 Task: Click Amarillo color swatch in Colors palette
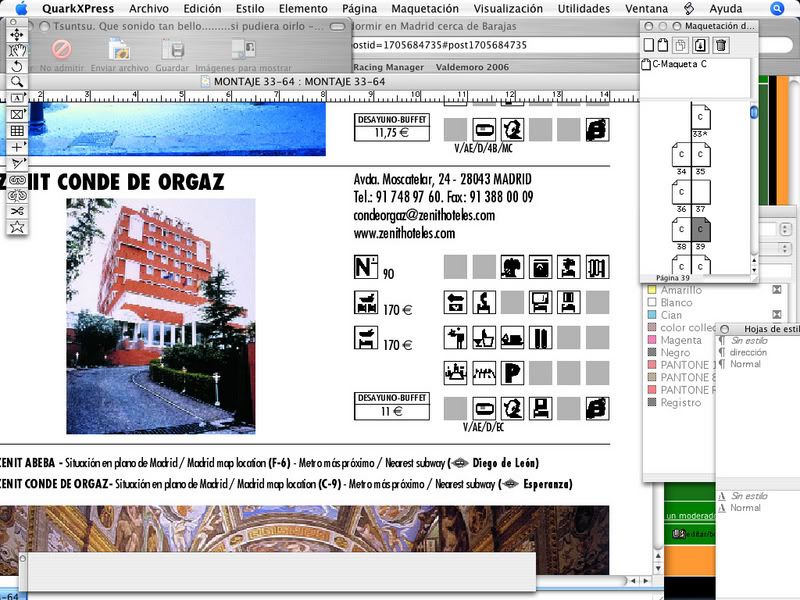click(x=652, y=290)
